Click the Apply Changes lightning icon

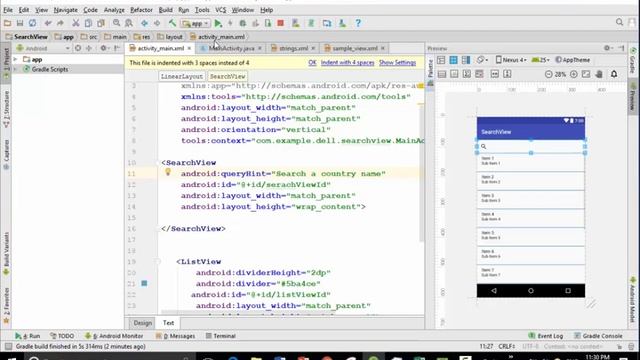[x=230, y=23]
